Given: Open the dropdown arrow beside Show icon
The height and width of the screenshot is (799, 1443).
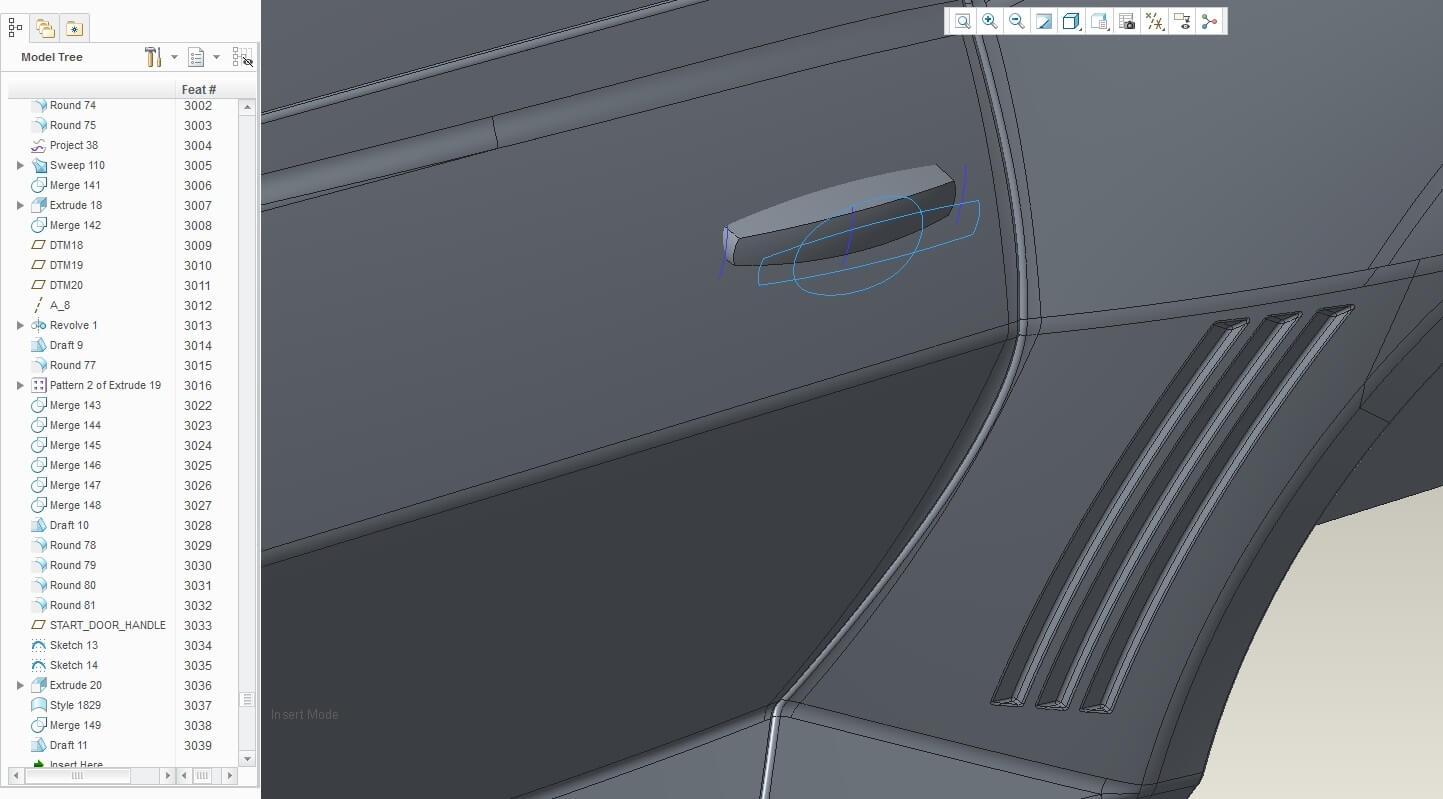Looking at the screenshot, I should [x=216, y=57].
